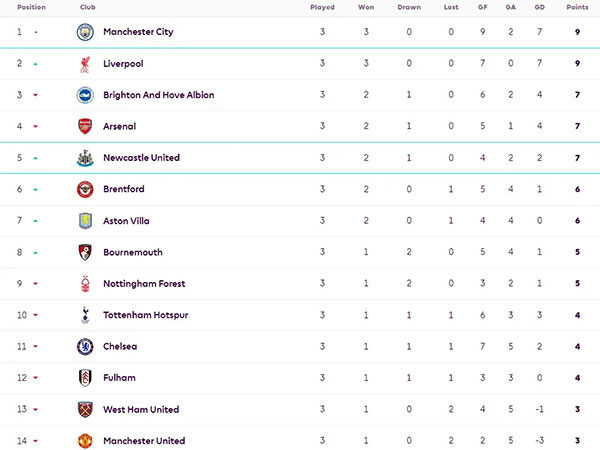Click the Liverpool club crest

[x=85, y=64]
